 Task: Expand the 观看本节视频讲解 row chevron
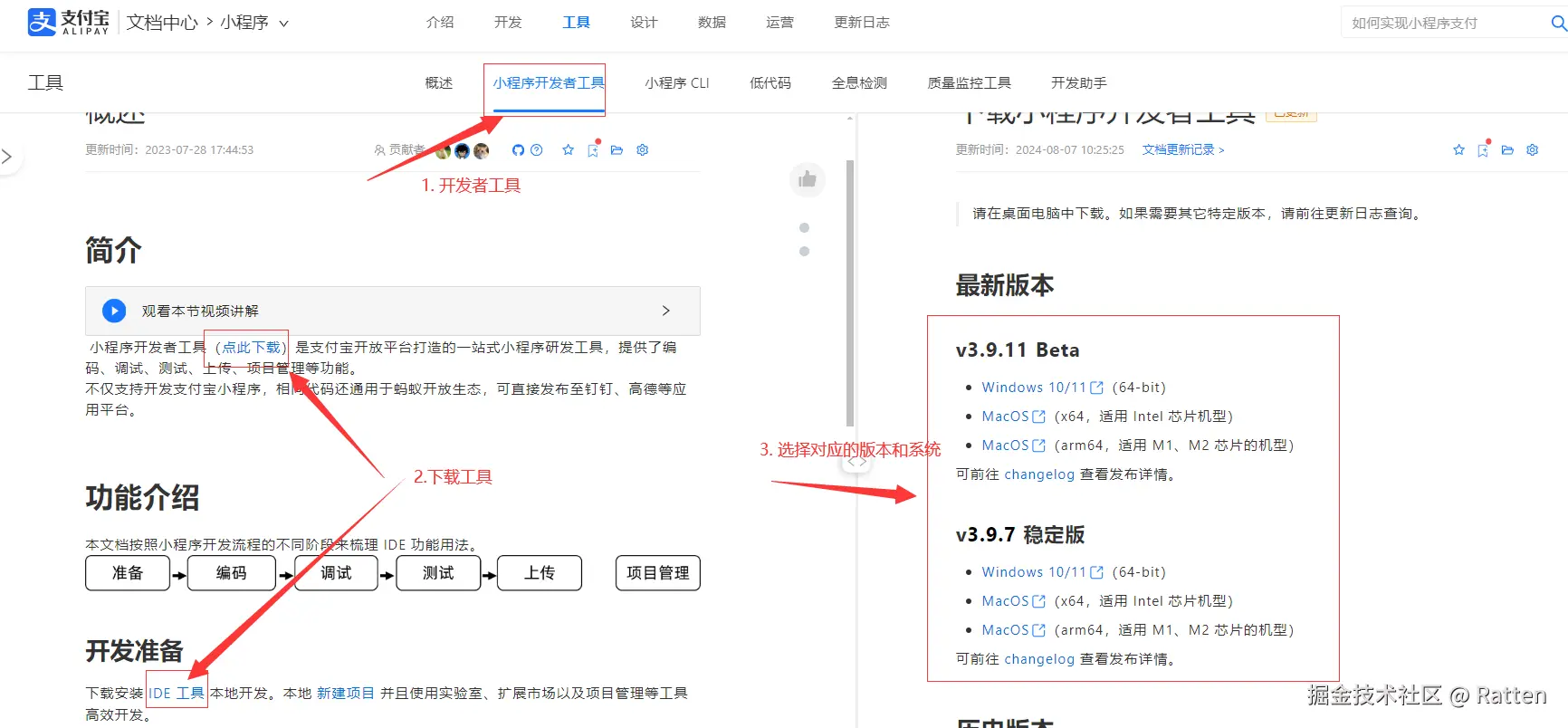click(x=666, y=311)
